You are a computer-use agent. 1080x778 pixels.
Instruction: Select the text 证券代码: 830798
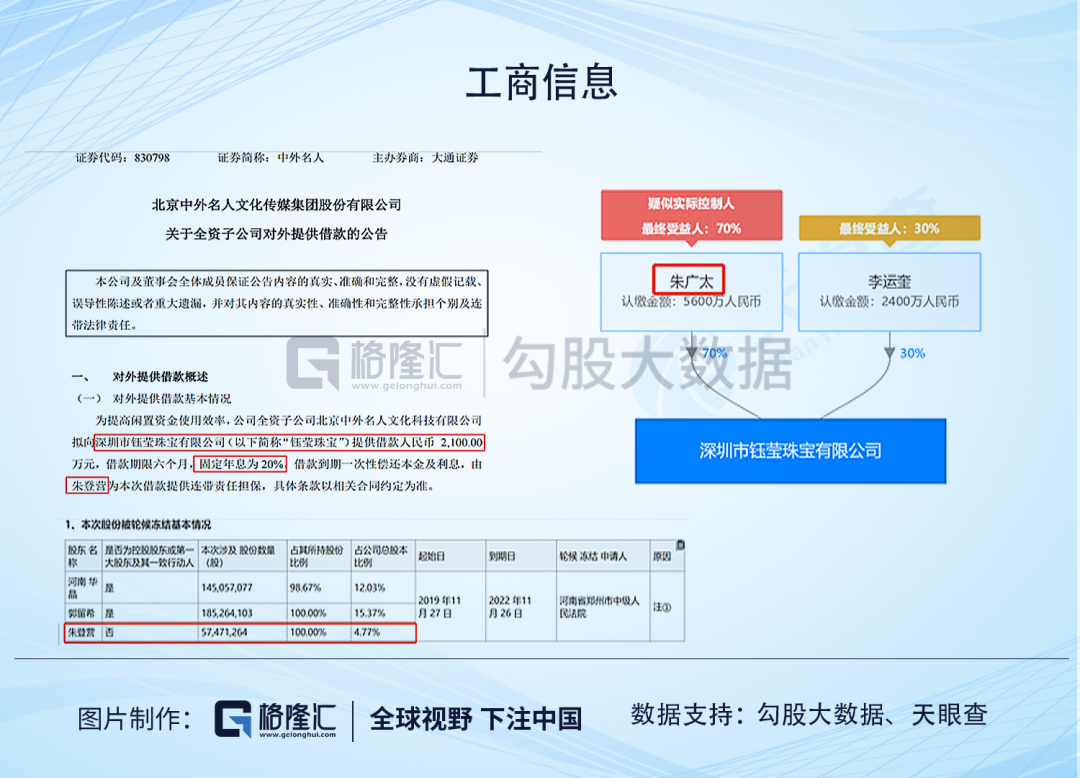point(123,158)
